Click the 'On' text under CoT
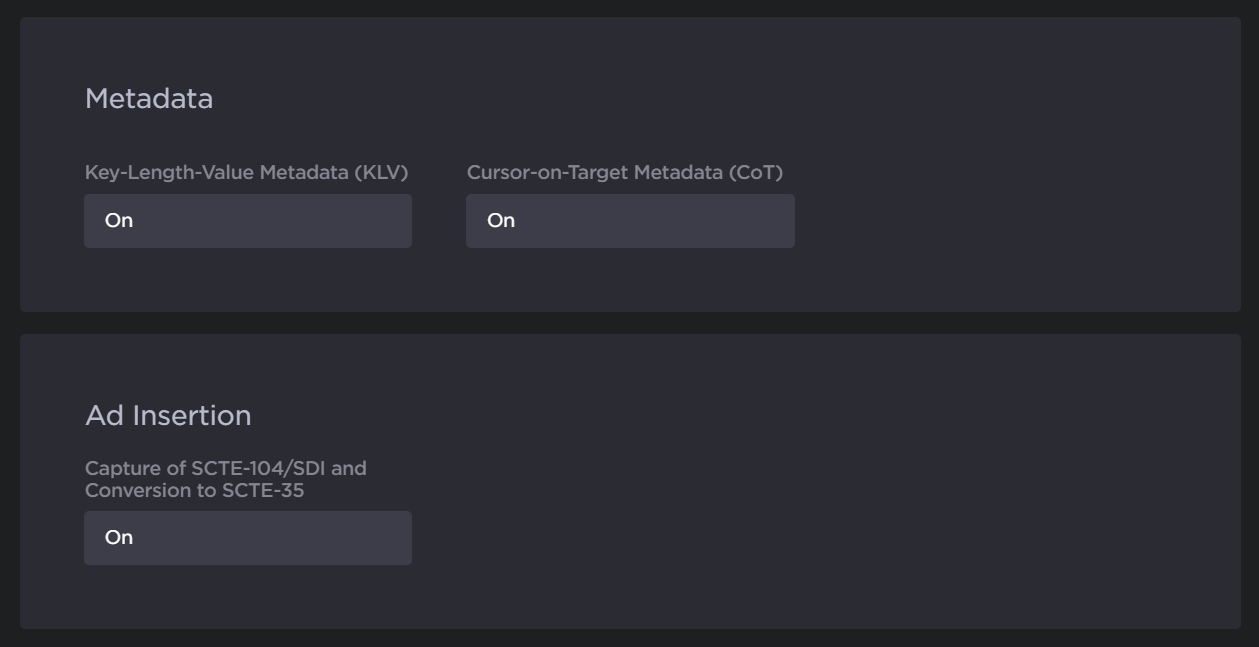The height and width of the screenshot is (647, 1259). (501, 221)
